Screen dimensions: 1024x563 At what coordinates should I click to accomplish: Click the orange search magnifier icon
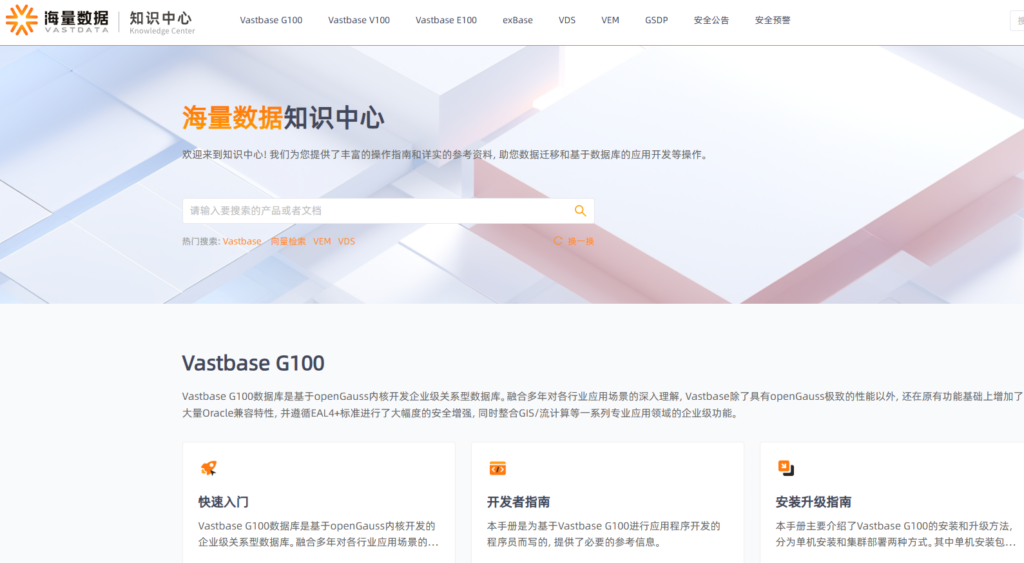click(580, 210)
